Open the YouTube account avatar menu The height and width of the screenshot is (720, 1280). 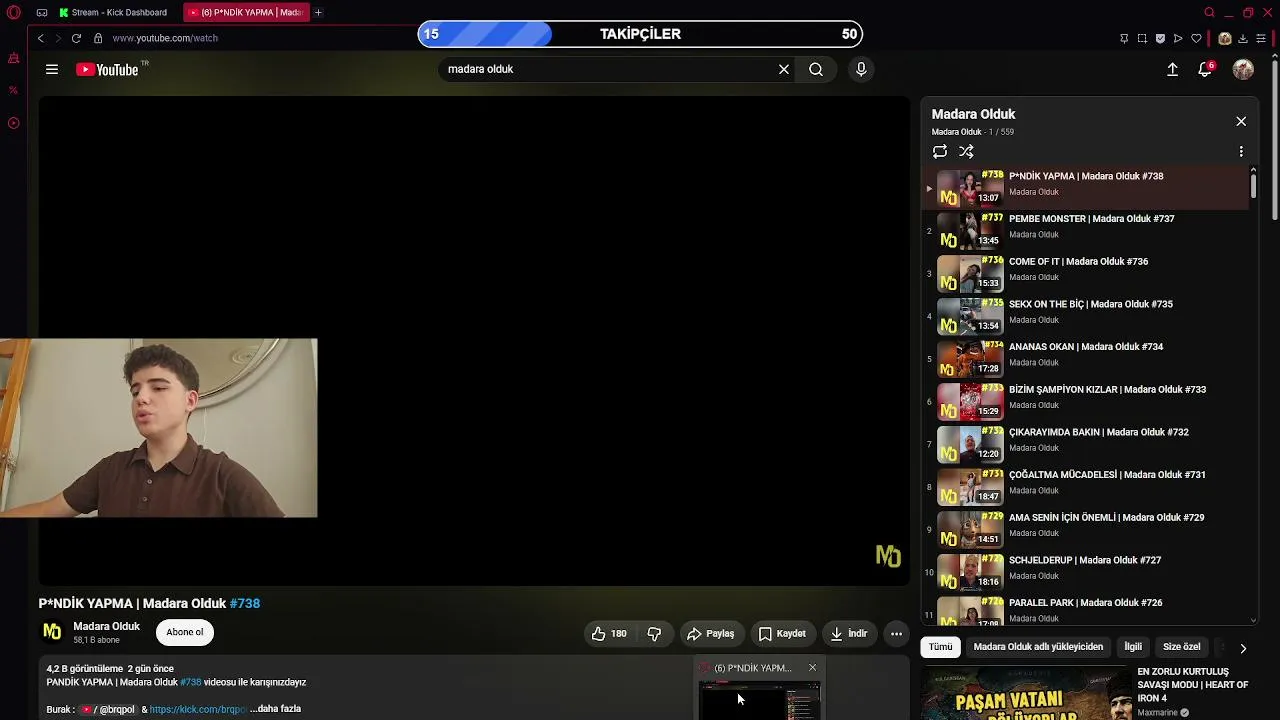tap(1243, 69)
